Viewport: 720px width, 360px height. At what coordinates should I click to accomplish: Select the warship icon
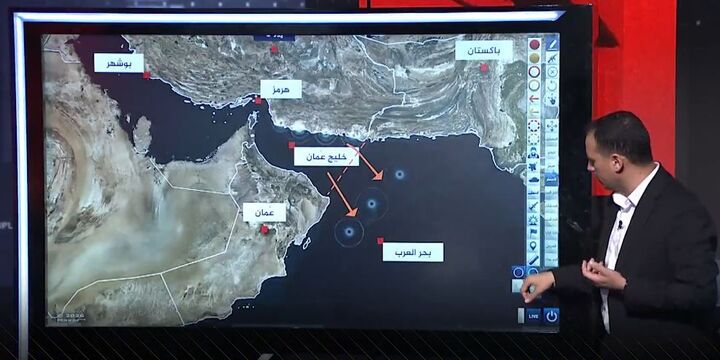click(x=534, y=192)
